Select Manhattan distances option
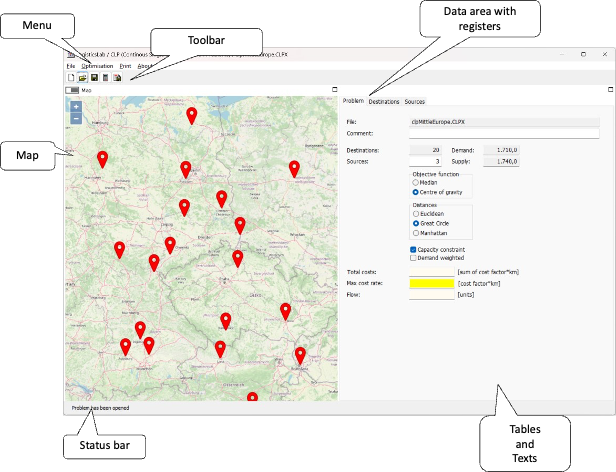The height and width of the screenshot is (472, 616). (416, 232)
